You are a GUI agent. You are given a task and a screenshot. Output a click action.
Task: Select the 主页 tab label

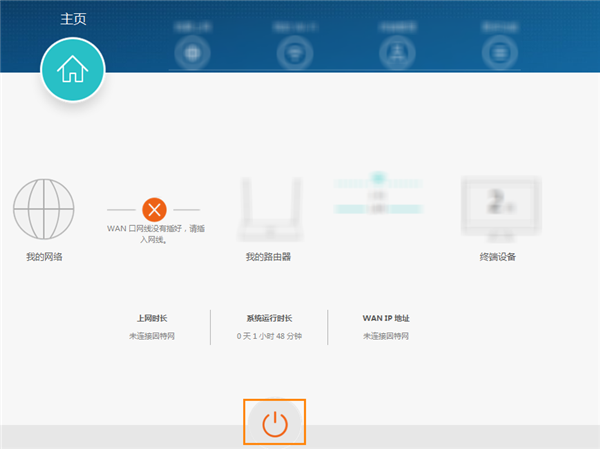click(73, 19)
